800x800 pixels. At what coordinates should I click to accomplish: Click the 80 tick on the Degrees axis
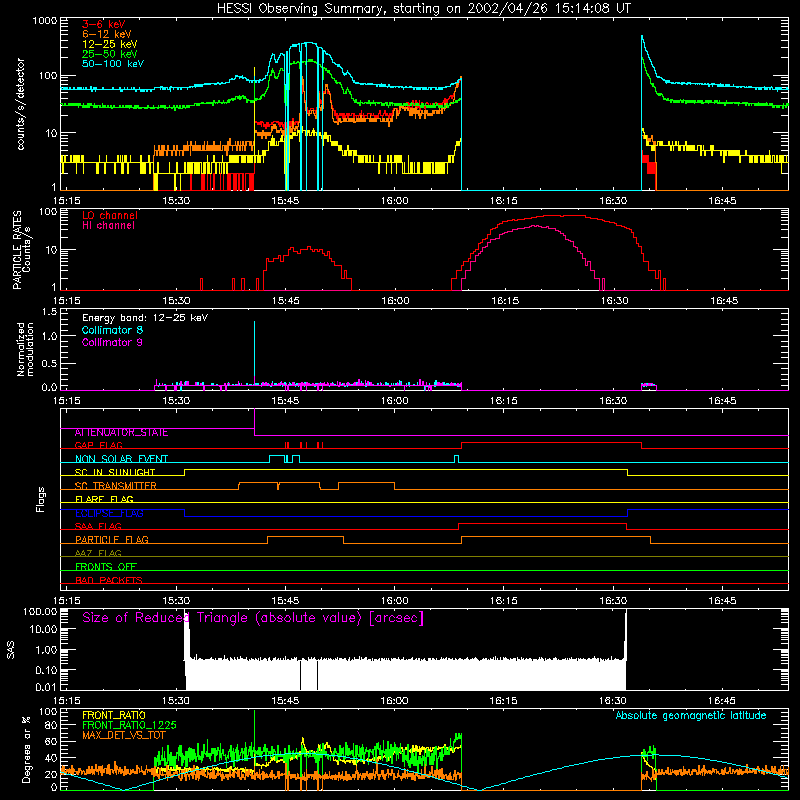[x=52, y=726]
